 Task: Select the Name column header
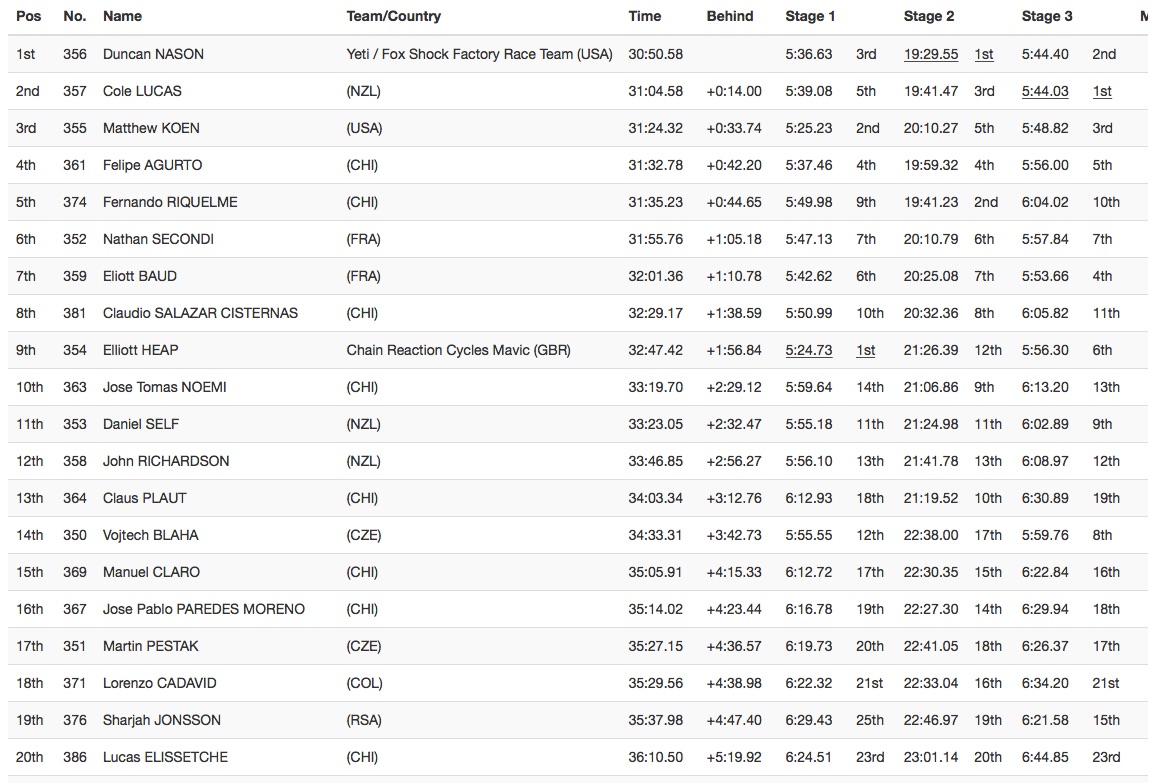122,16
